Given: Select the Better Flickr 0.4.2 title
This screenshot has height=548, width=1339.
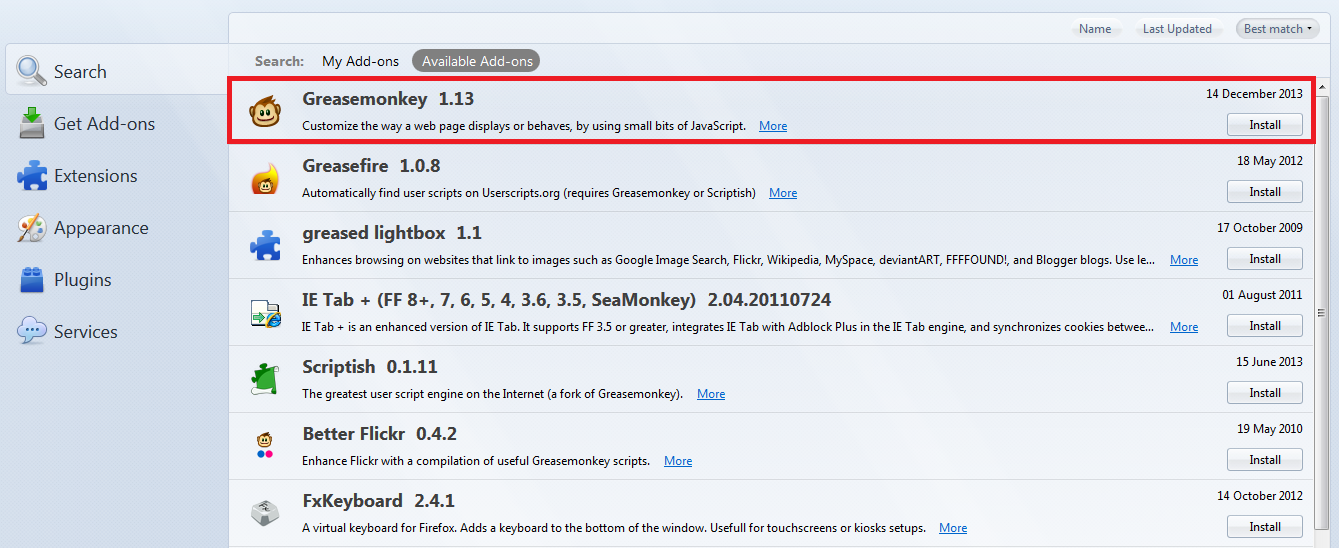Looking at the screenshot, I should coord(379,434).
